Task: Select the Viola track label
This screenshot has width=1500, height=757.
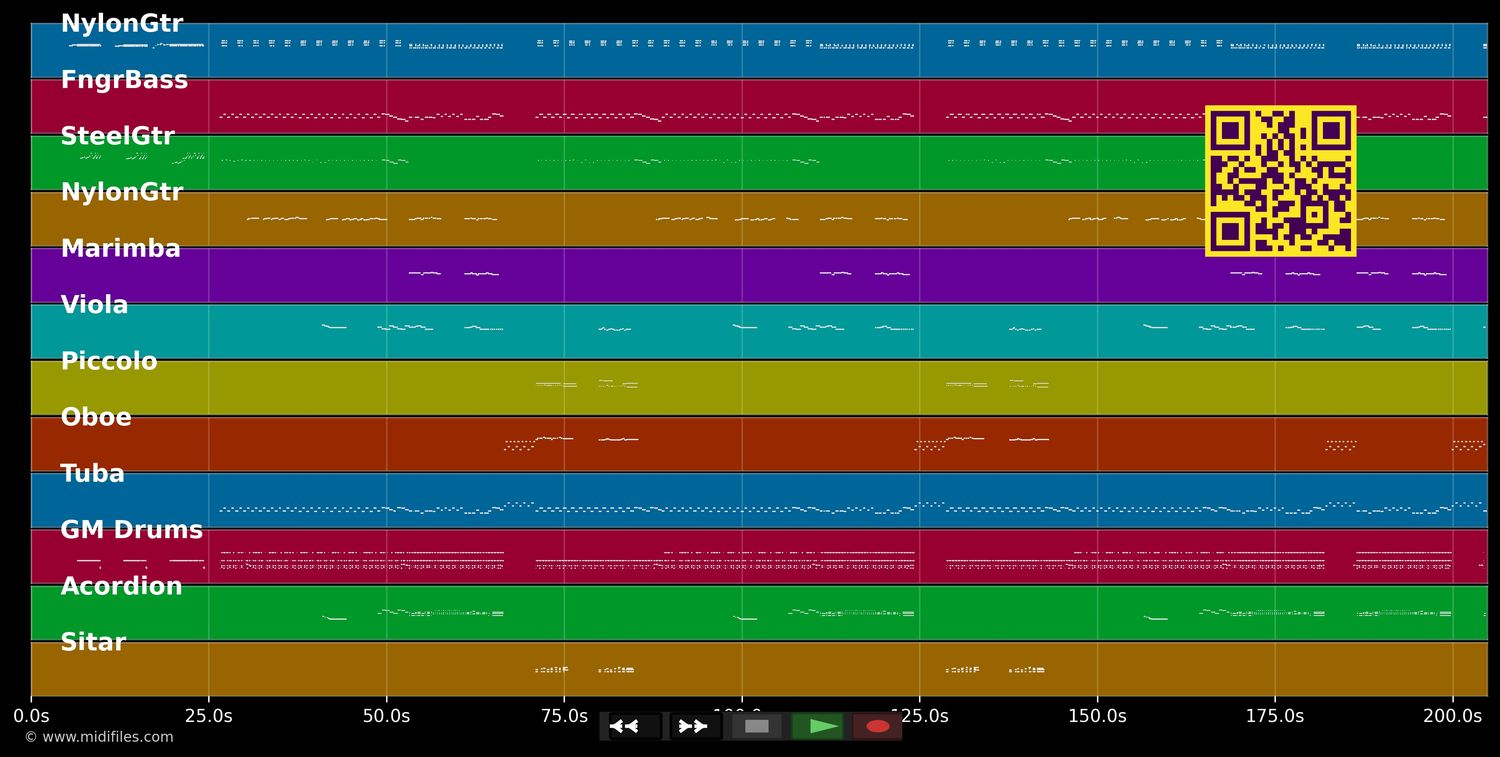Action: coord(94,306)
